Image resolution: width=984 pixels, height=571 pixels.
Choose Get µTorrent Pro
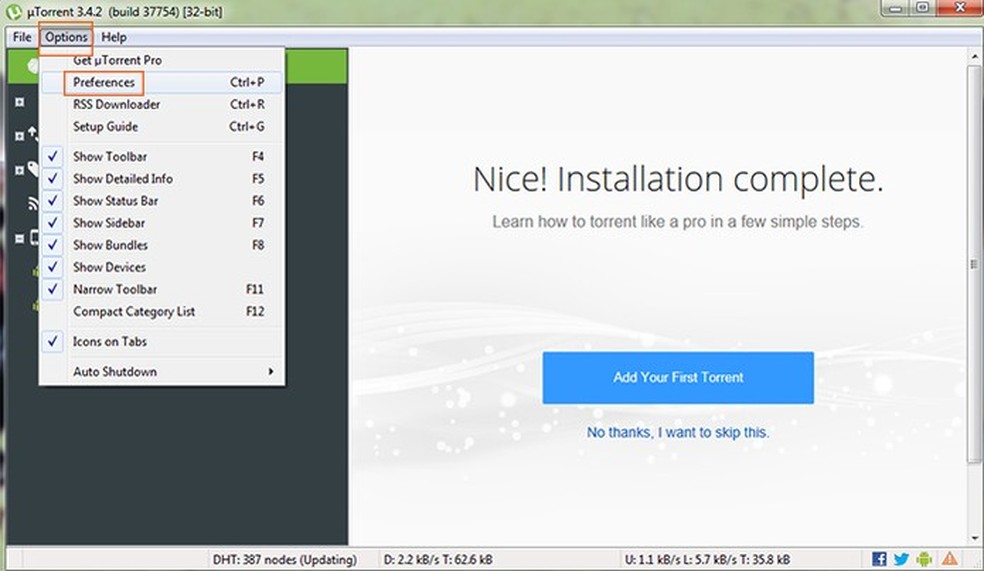coord(161,60)
